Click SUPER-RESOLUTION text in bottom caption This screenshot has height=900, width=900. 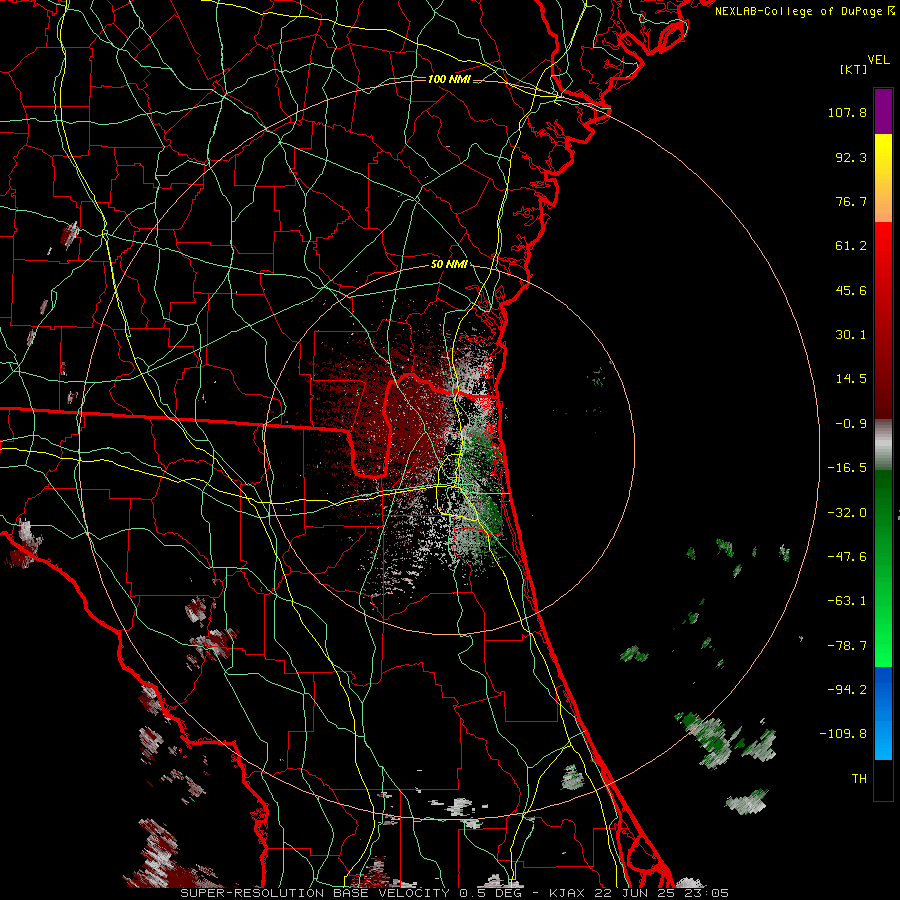253,893
